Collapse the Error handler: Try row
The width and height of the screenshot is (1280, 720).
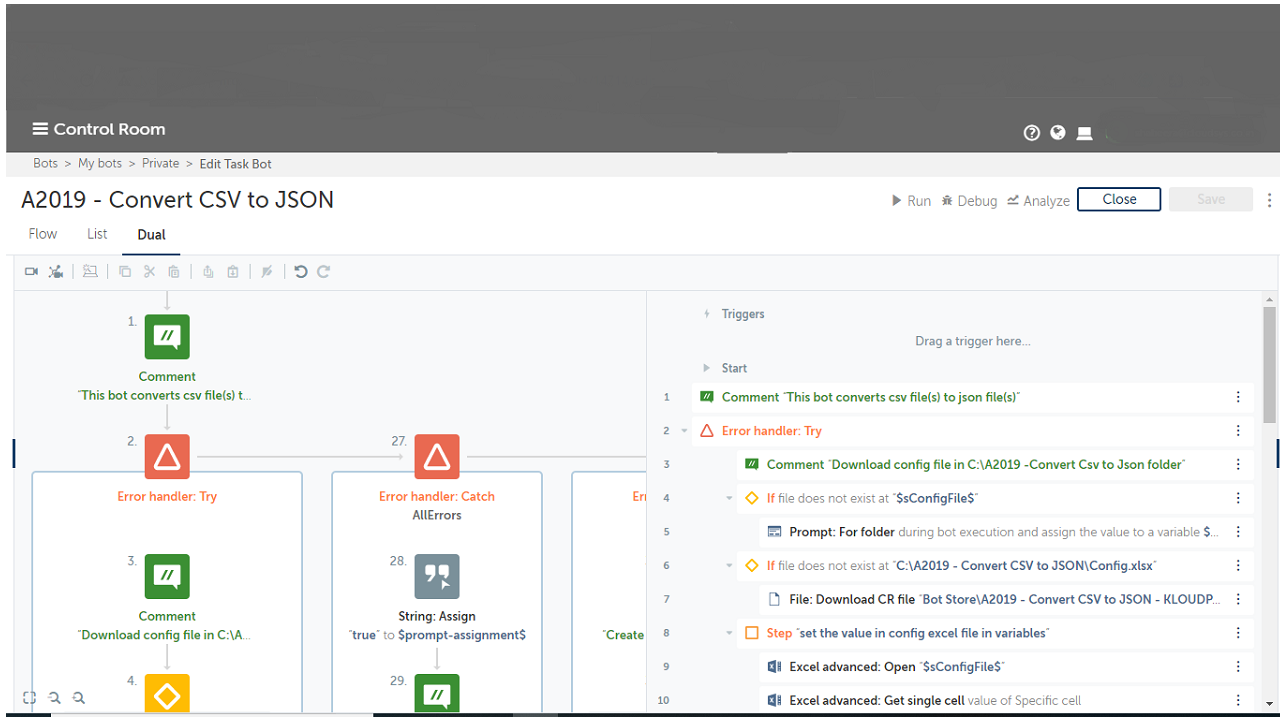point(685,431)
